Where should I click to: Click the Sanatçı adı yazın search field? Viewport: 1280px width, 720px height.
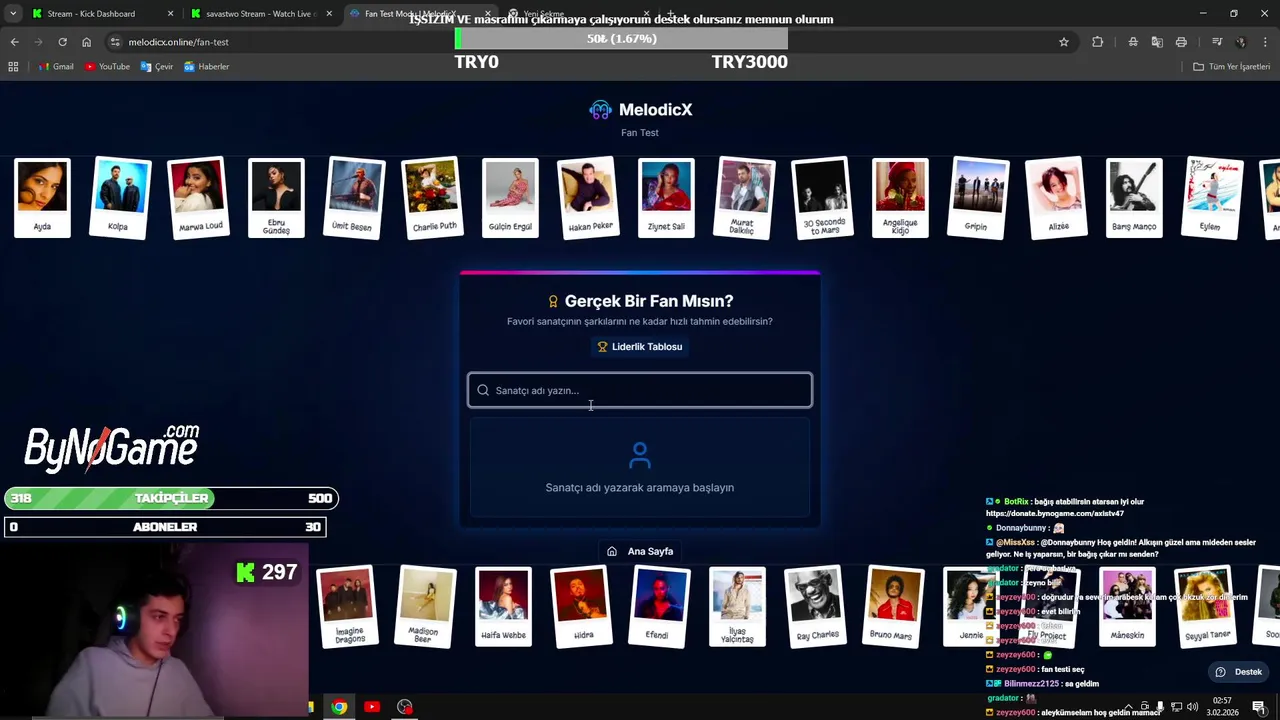[640, 390]
